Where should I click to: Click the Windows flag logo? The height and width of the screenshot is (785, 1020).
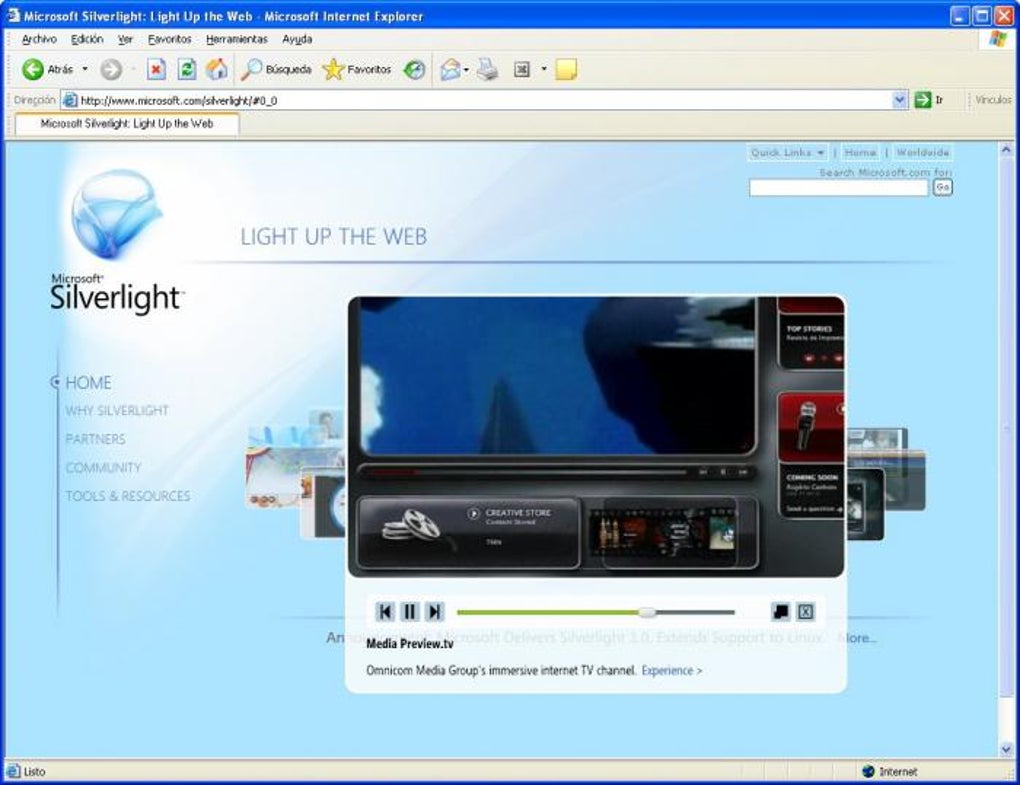[x=997, y=39]
